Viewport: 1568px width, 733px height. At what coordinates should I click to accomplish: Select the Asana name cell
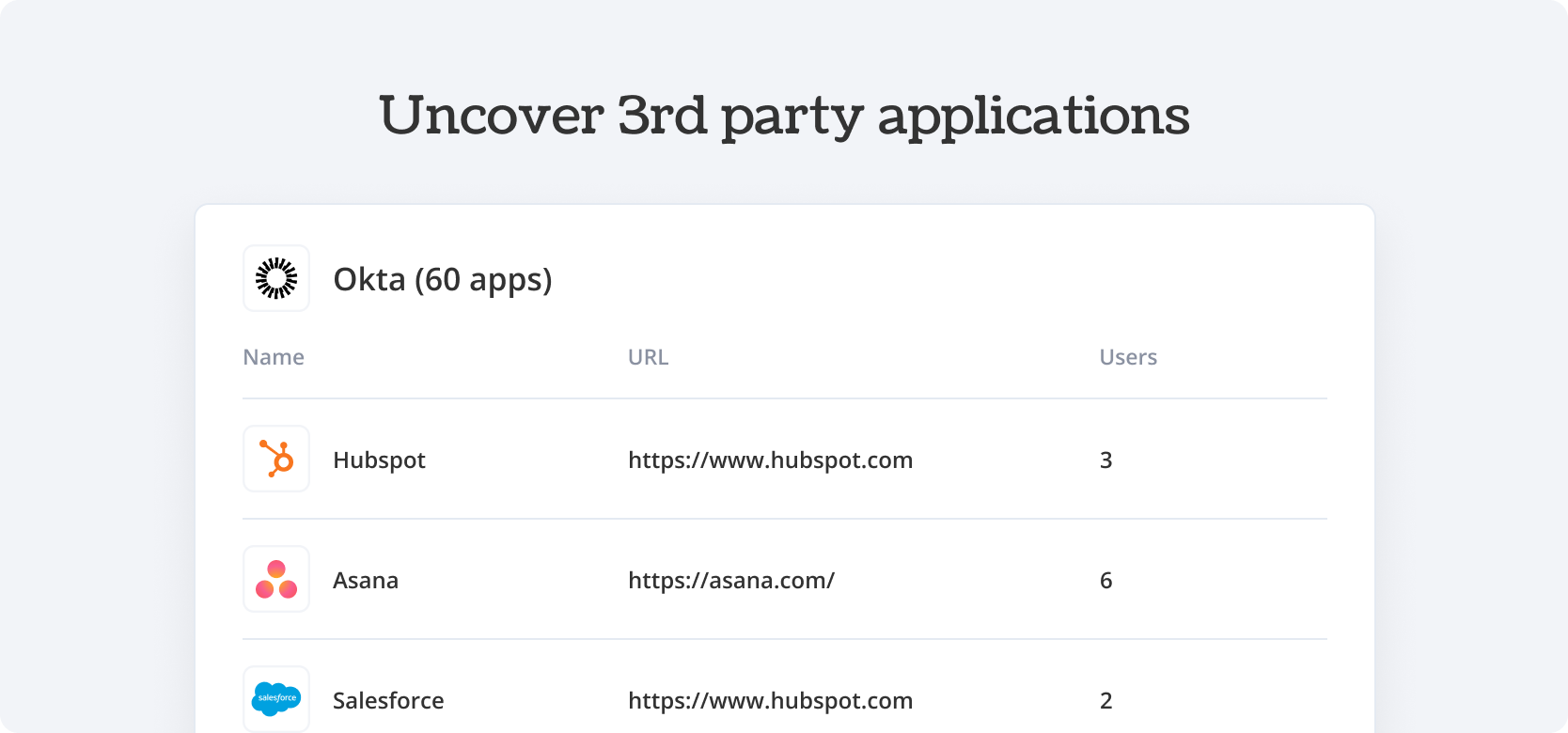coord(366,580)
